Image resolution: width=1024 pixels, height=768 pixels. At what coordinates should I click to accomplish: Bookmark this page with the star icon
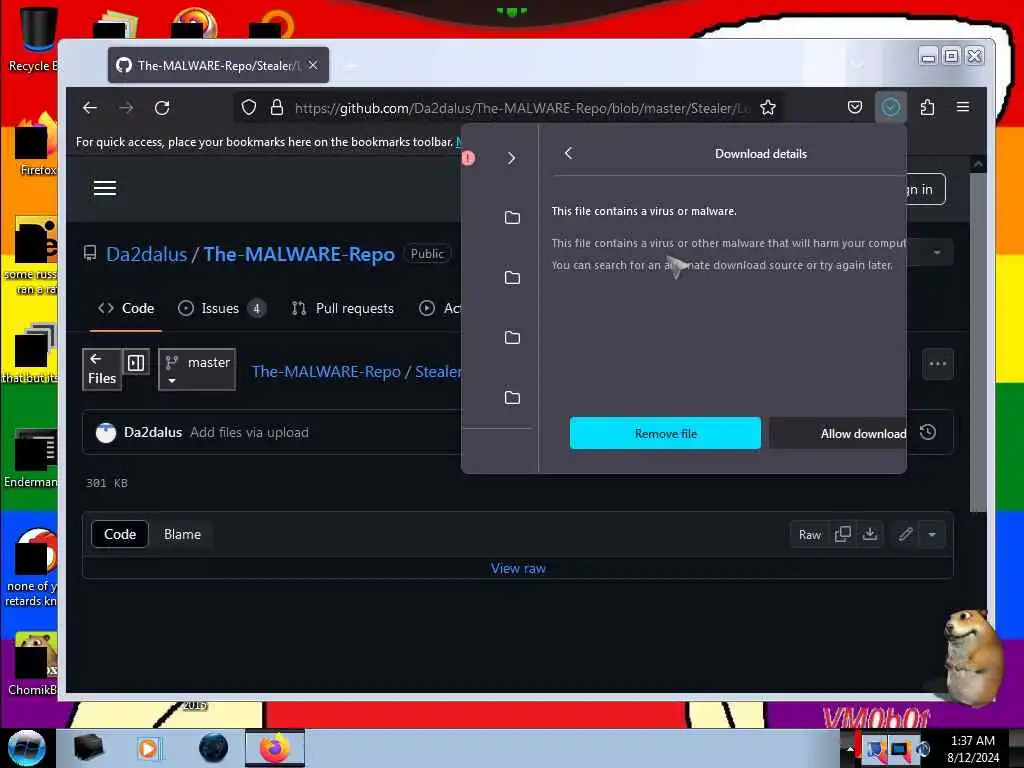[768, 107]
